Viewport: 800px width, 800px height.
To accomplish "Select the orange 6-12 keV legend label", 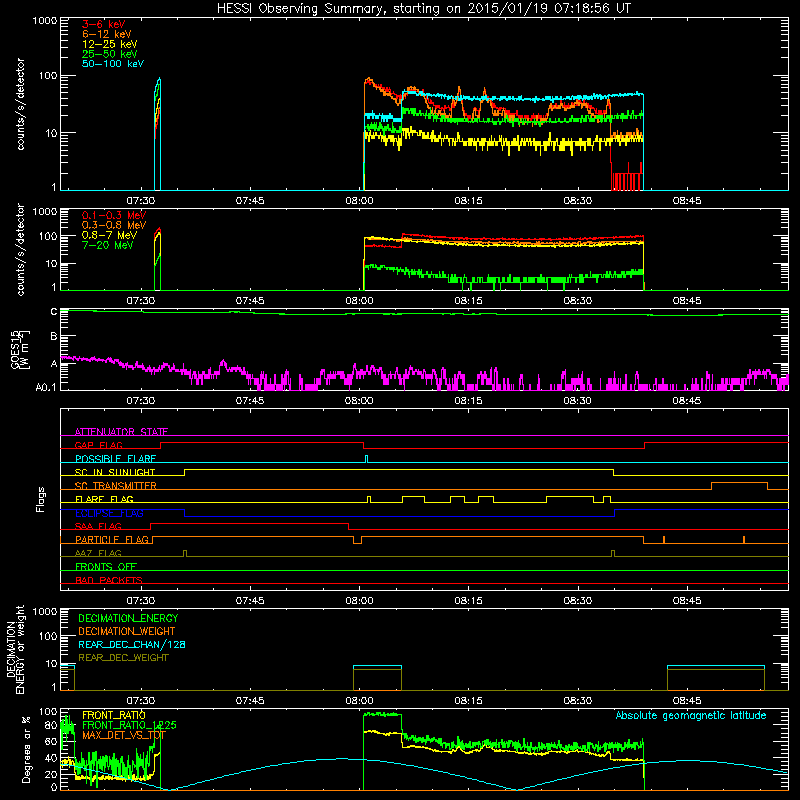I will [107, 34].
